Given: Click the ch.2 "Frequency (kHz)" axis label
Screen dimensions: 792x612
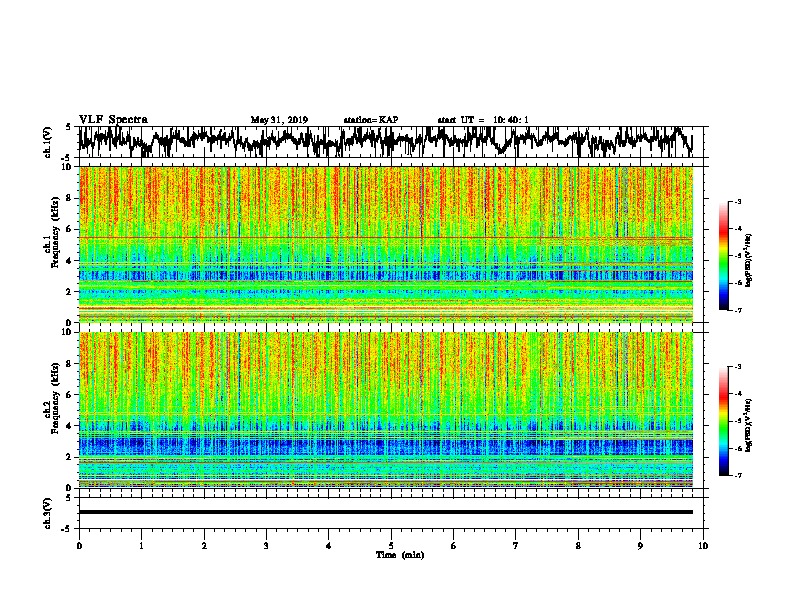Looking at the screenshot, I should tap(55, 398).
